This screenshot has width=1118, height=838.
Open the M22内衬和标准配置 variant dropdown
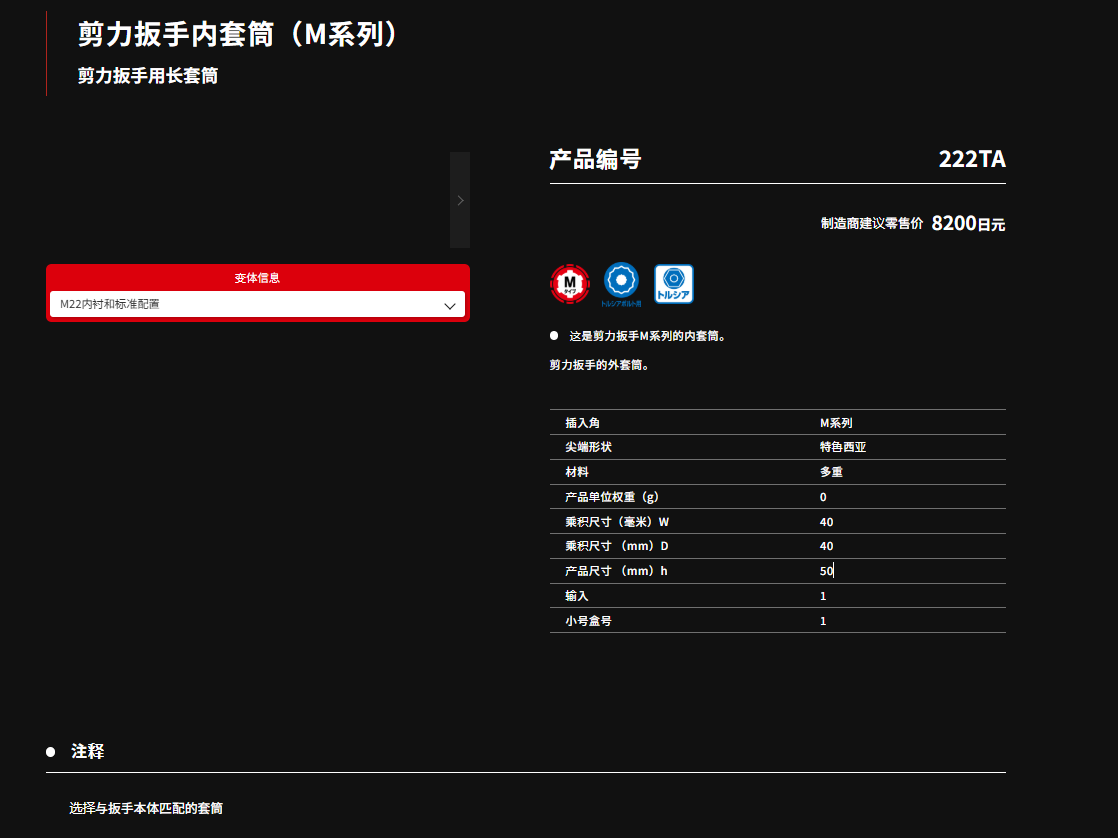257,304
